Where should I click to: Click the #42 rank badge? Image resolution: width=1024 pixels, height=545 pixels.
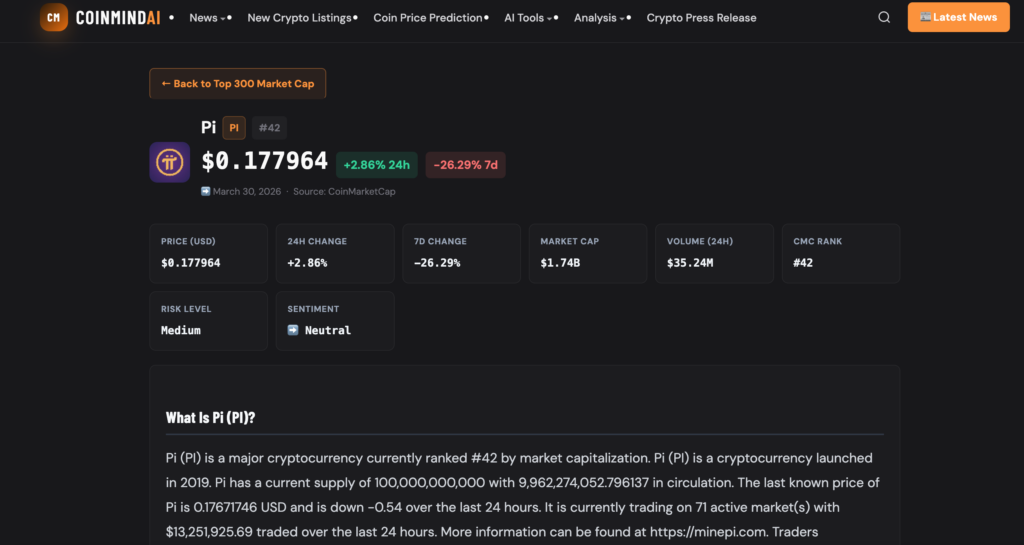(x=269, y=128)
